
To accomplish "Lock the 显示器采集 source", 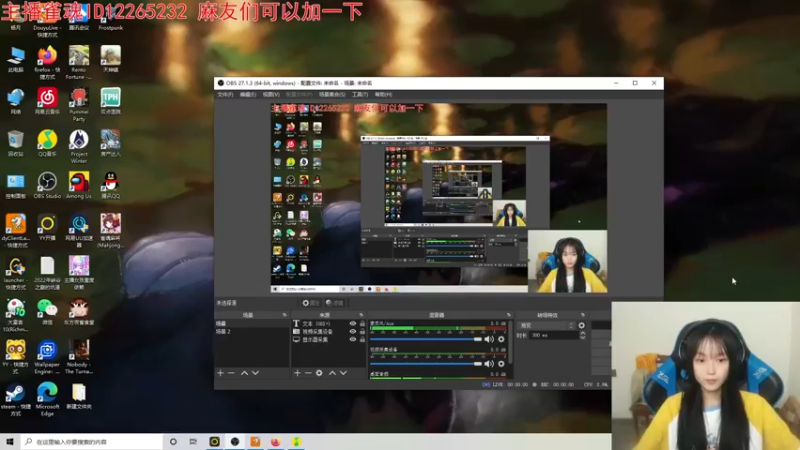I will coord(362,339).
